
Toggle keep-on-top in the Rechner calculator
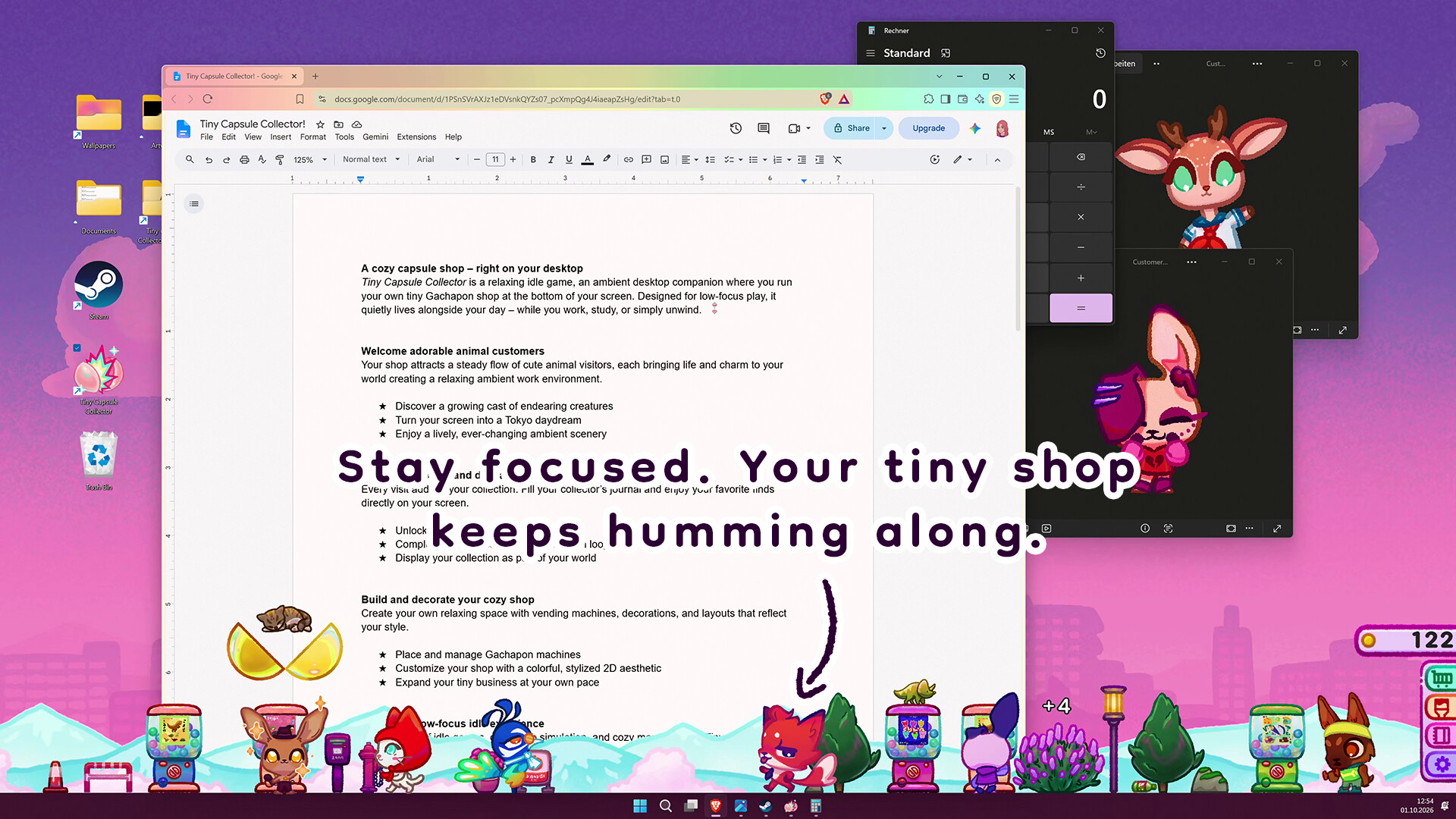[946, 53]
